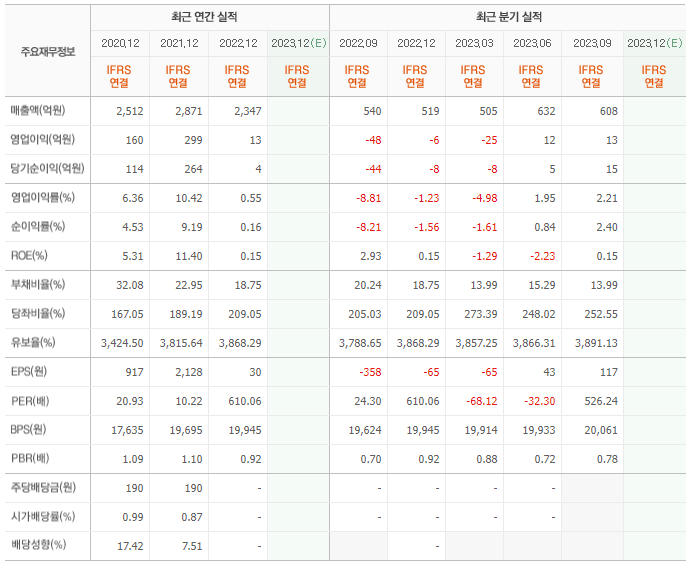Click the PER value -68.12

[482, 401]
